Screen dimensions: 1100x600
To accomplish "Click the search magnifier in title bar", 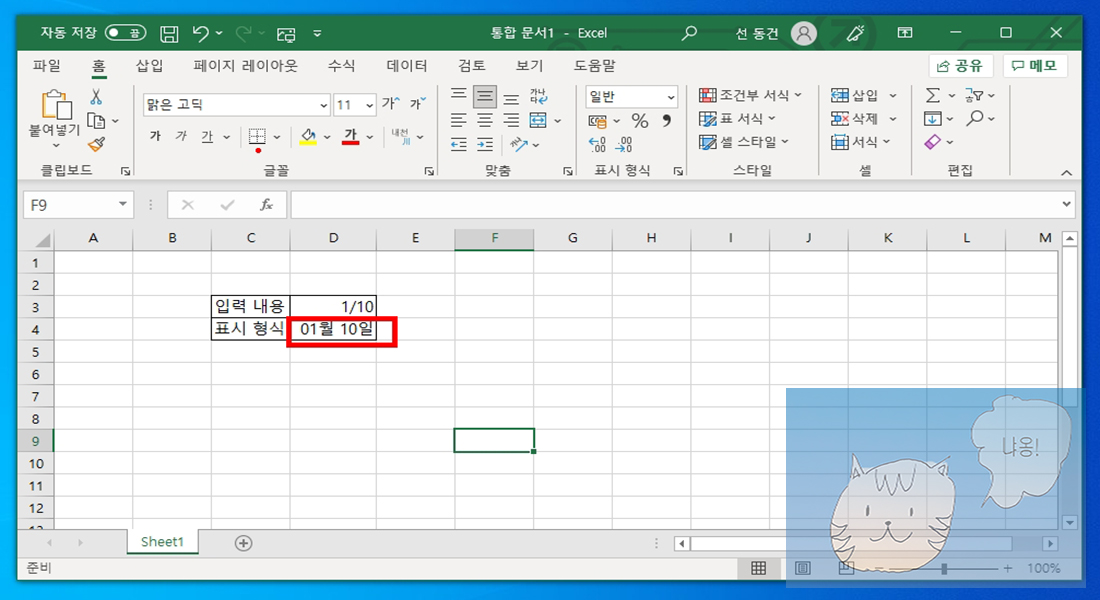I will coord(690,33).
